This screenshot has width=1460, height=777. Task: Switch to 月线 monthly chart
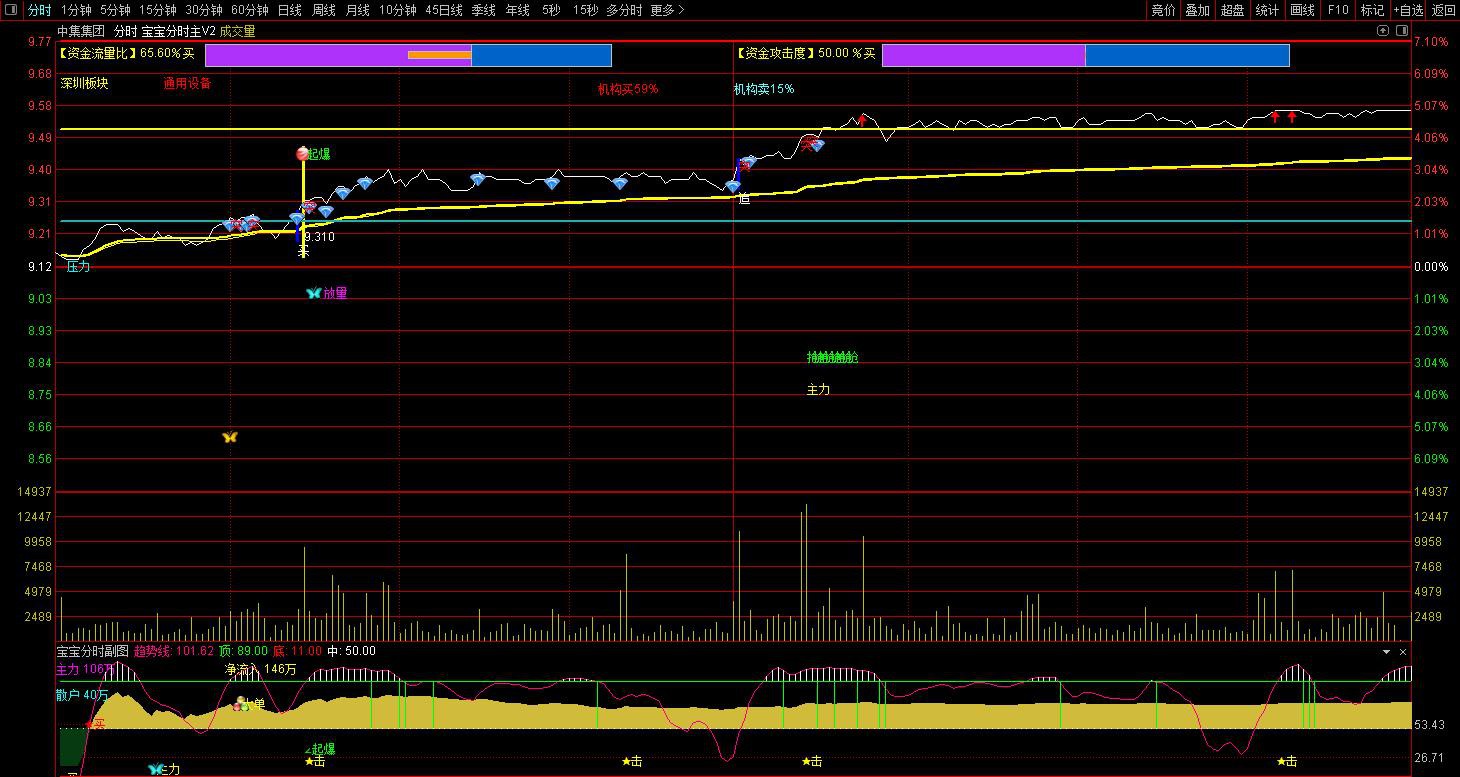357,10
